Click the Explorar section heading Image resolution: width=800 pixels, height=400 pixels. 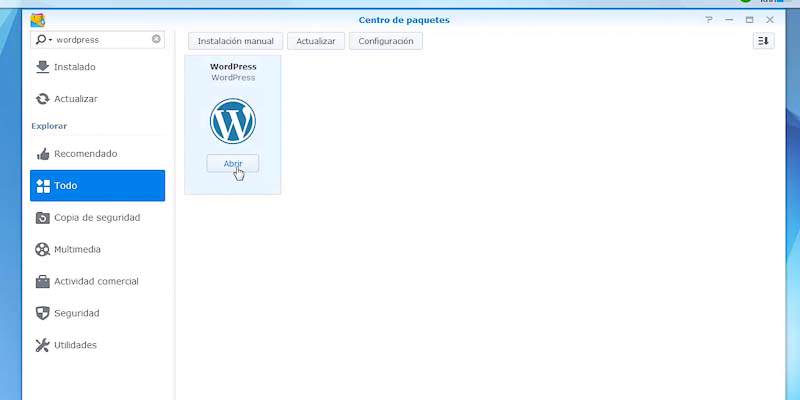(x=49, y=126)
